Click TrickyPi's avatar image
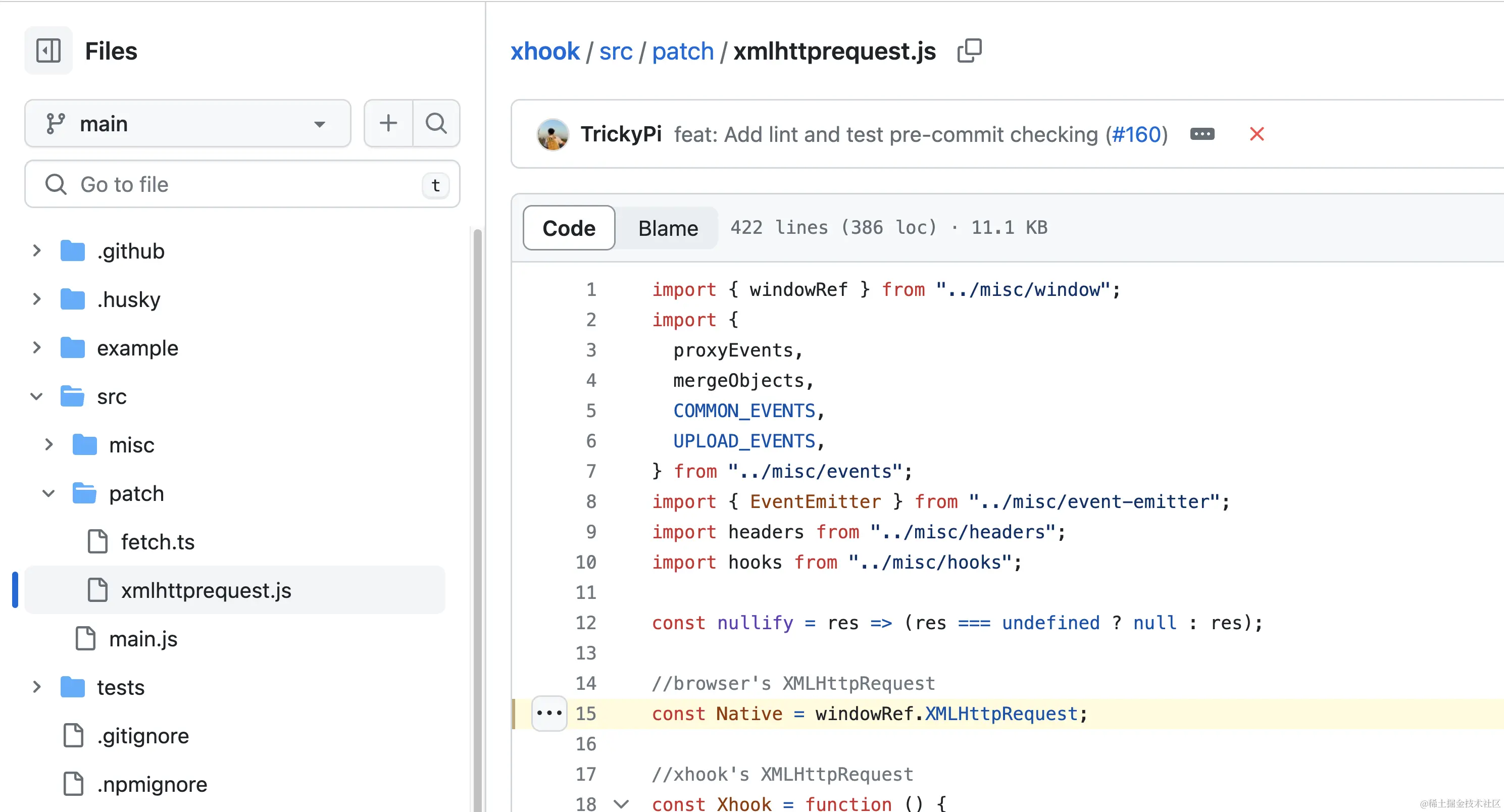The width and height of the screenshot is (1504, 812). [553, 134]
